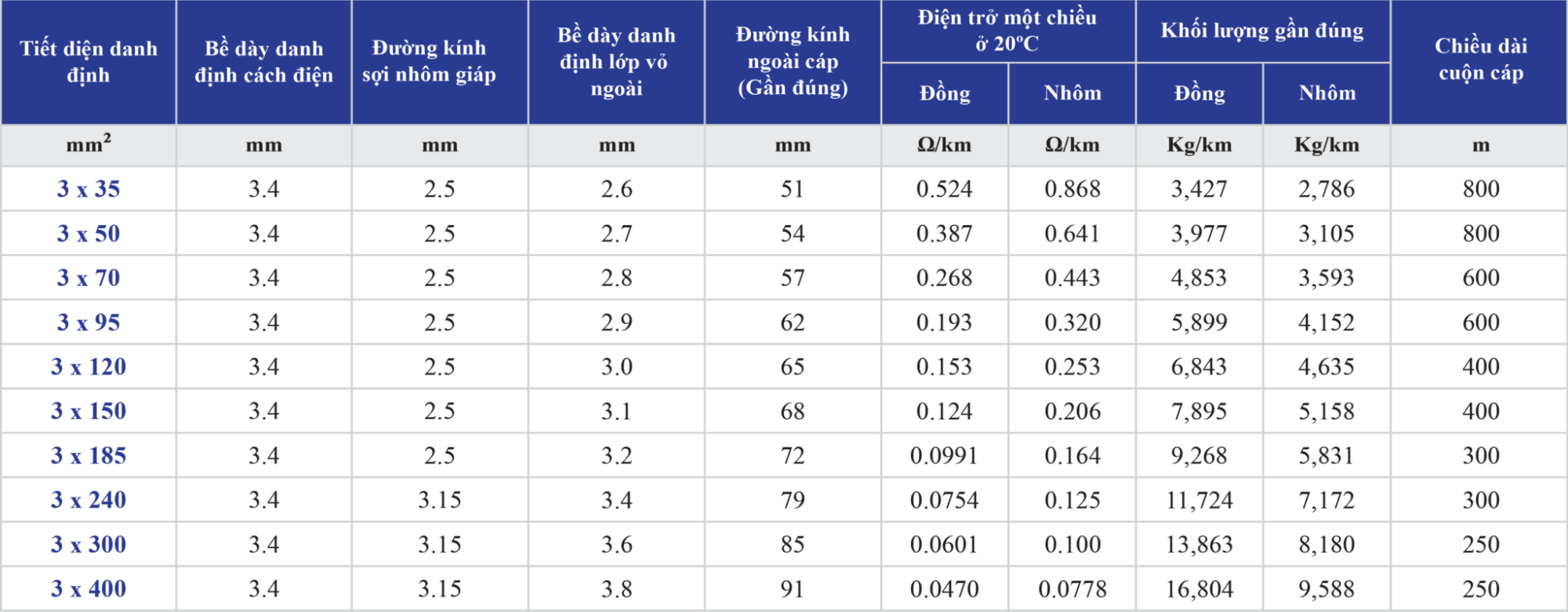Viewport: 1568px width, 612px height.
Task: Select the 2,786 aluminum weight cell
Action: click(1327, 189)
